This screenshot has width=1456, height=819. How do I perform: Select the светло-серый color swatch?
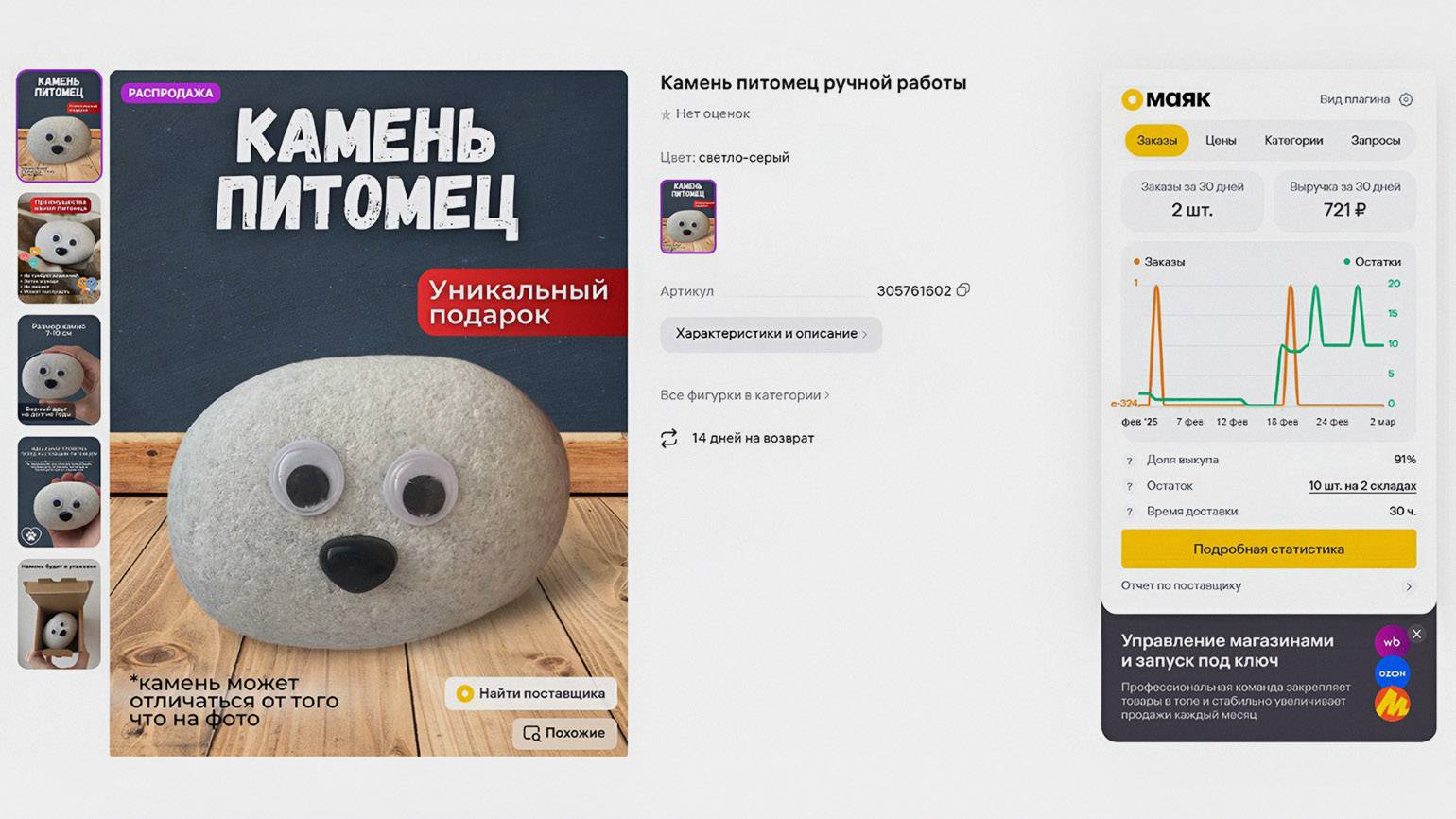pyautogui.click(x=688, y=217)
